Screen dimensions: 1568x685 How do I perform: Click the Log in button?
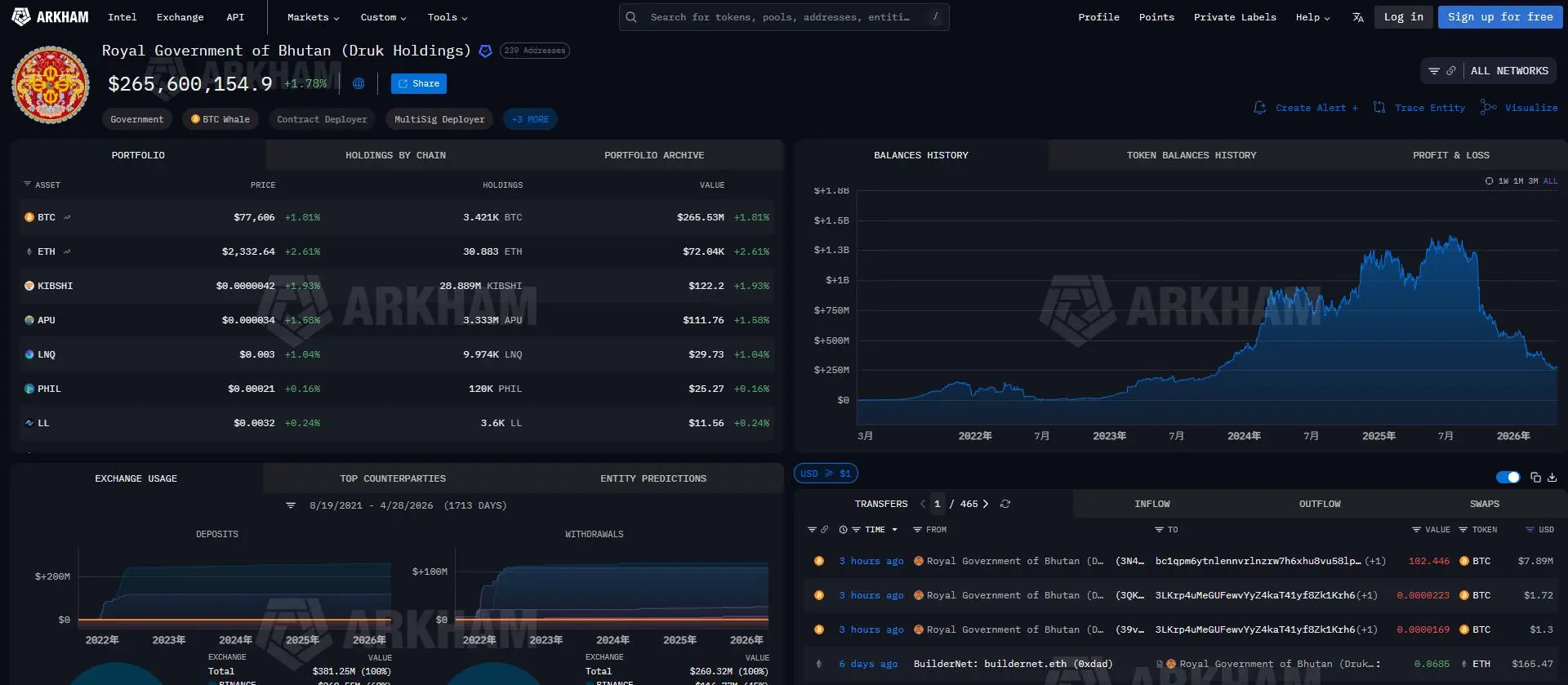point(1403,17)
